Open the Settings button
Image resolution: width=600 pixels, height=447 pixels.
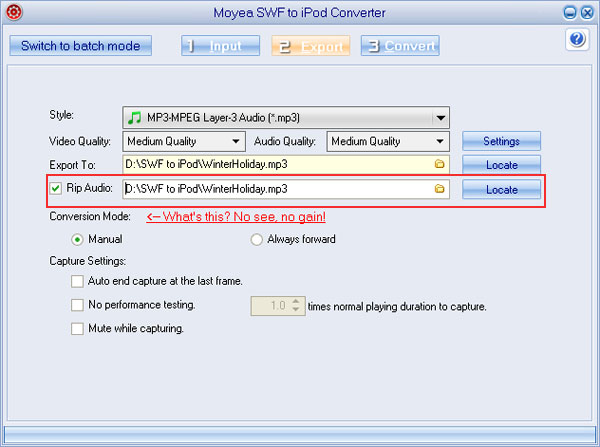click(501, 141)
